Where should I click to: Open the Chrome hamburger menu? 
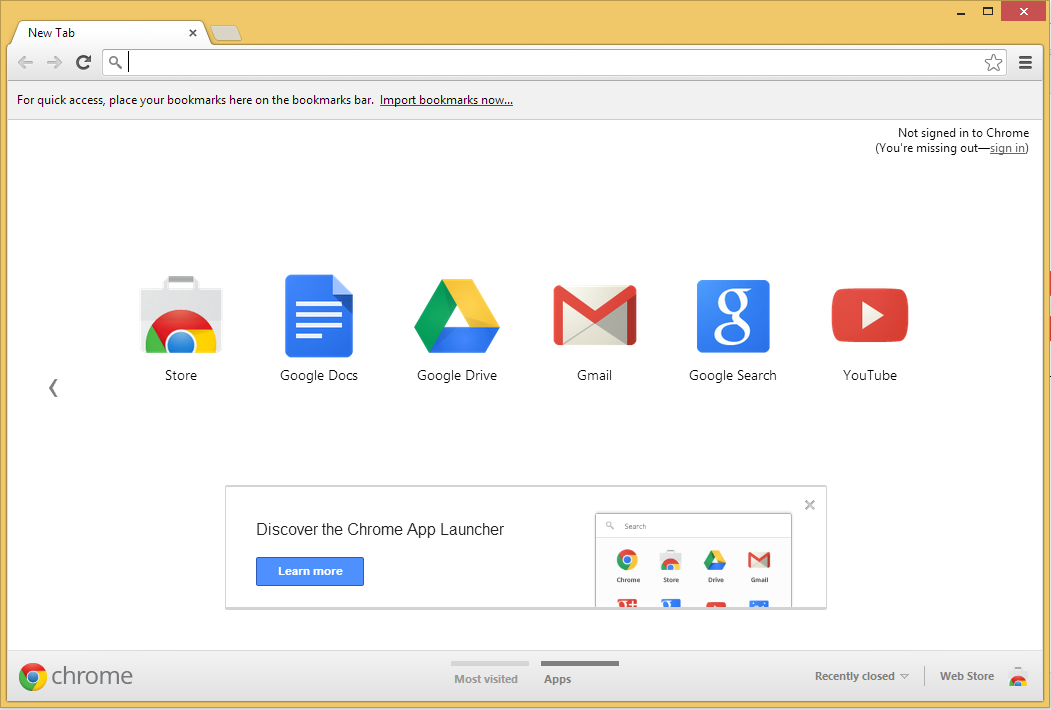pos(1025,62)
